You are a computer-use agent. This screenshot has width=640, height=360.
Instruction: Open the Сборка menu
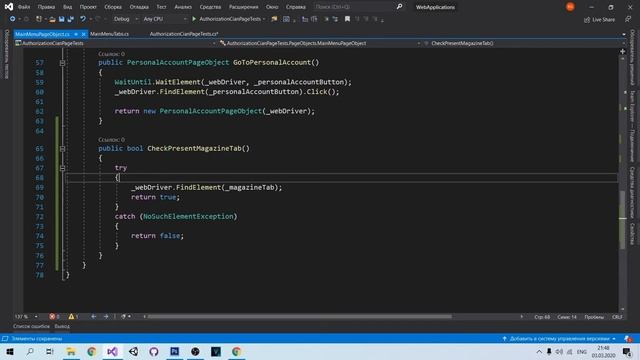pos(113,7)
